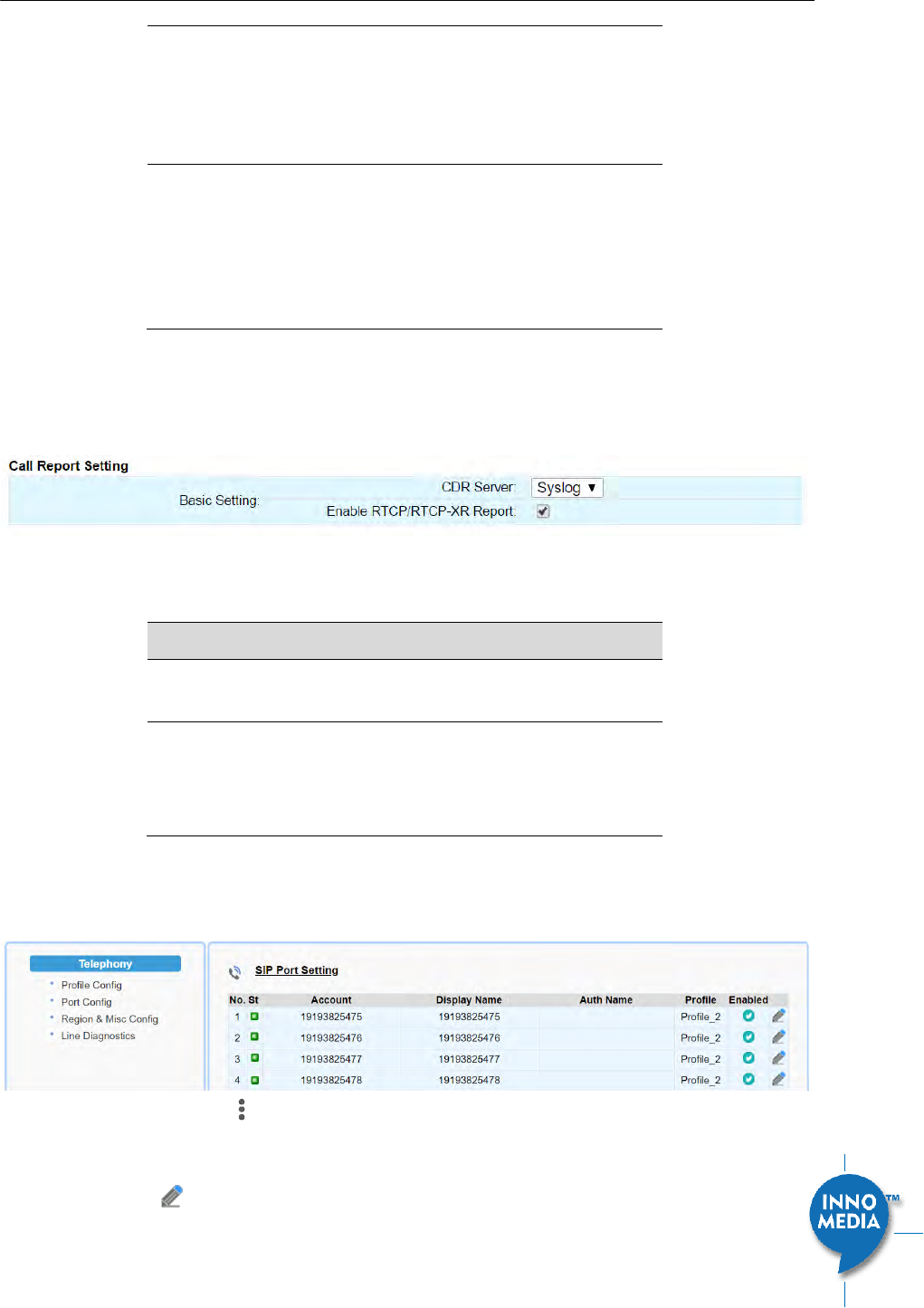Select display name cell 19193825477

[469, 1059]
